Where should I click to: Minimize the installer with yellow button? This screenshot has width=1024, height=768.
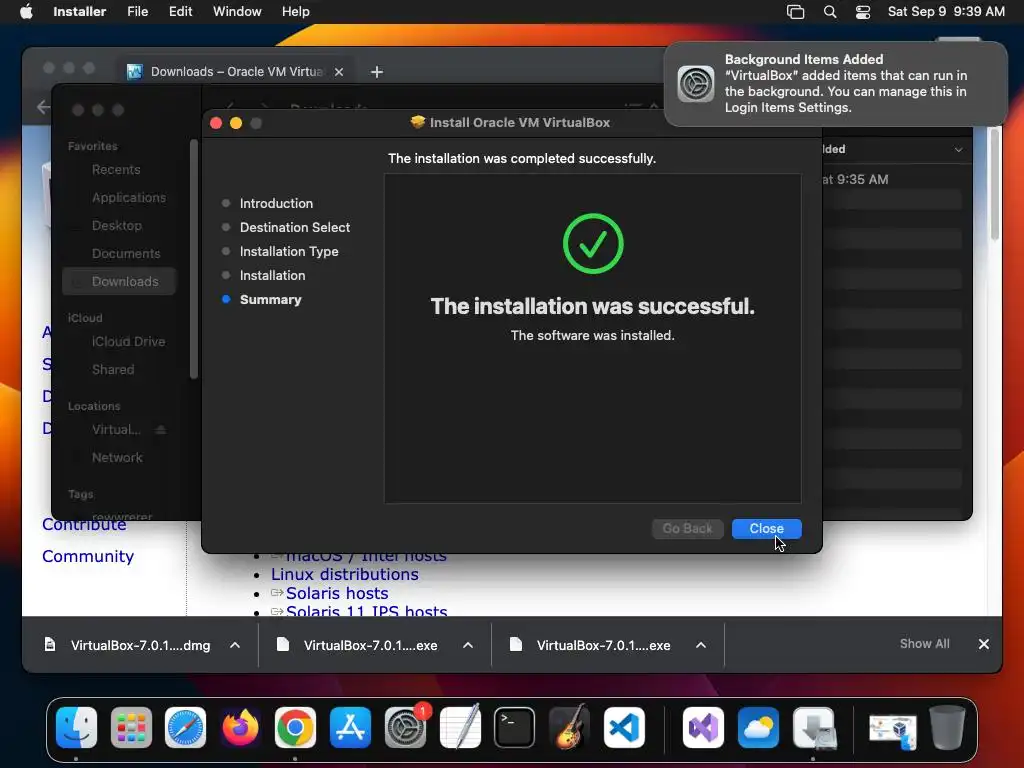coord(236,123)
